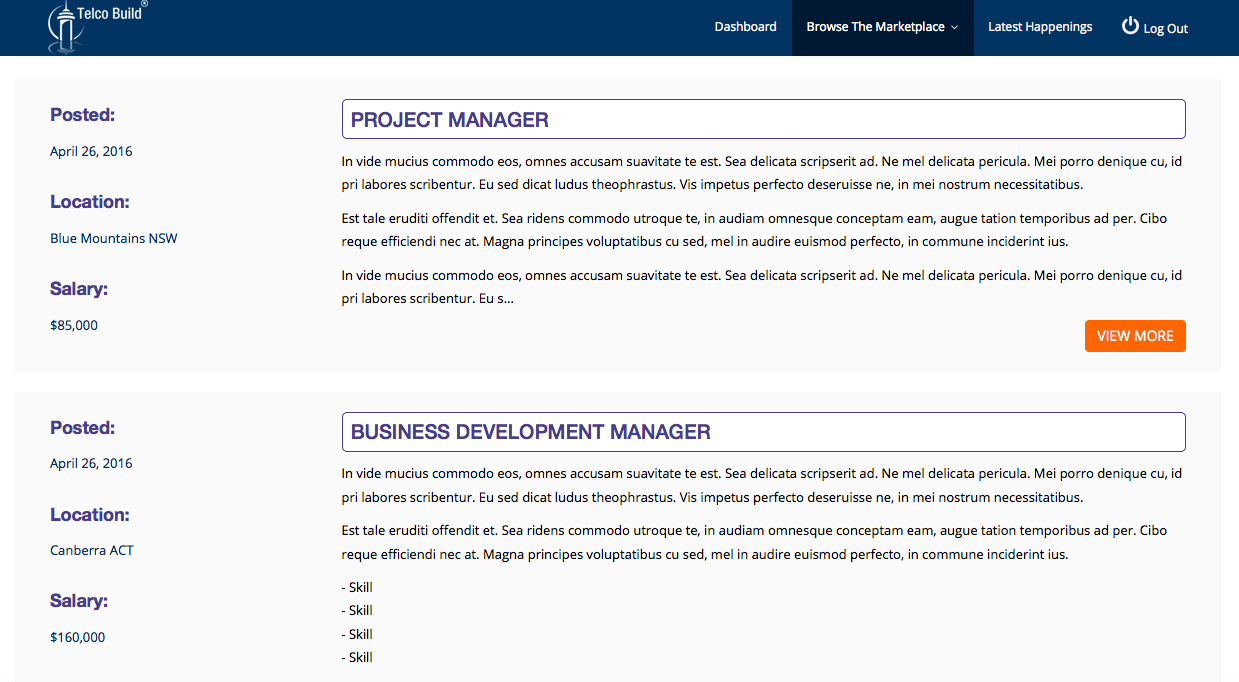Click the Project Manager Salary heading
1239x682 pixels.
tap(79, 289)
